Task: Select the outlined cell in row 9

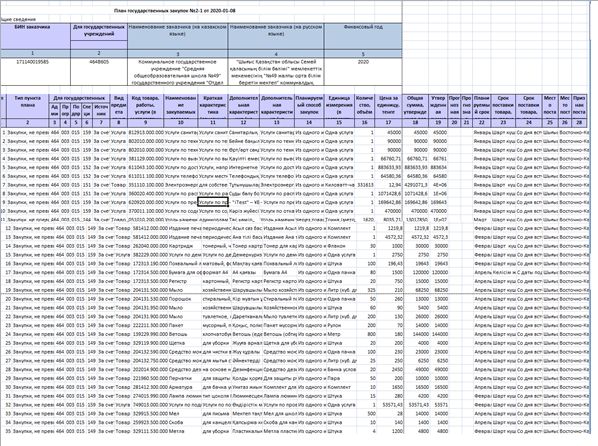Action: click(x=213, y=202)
